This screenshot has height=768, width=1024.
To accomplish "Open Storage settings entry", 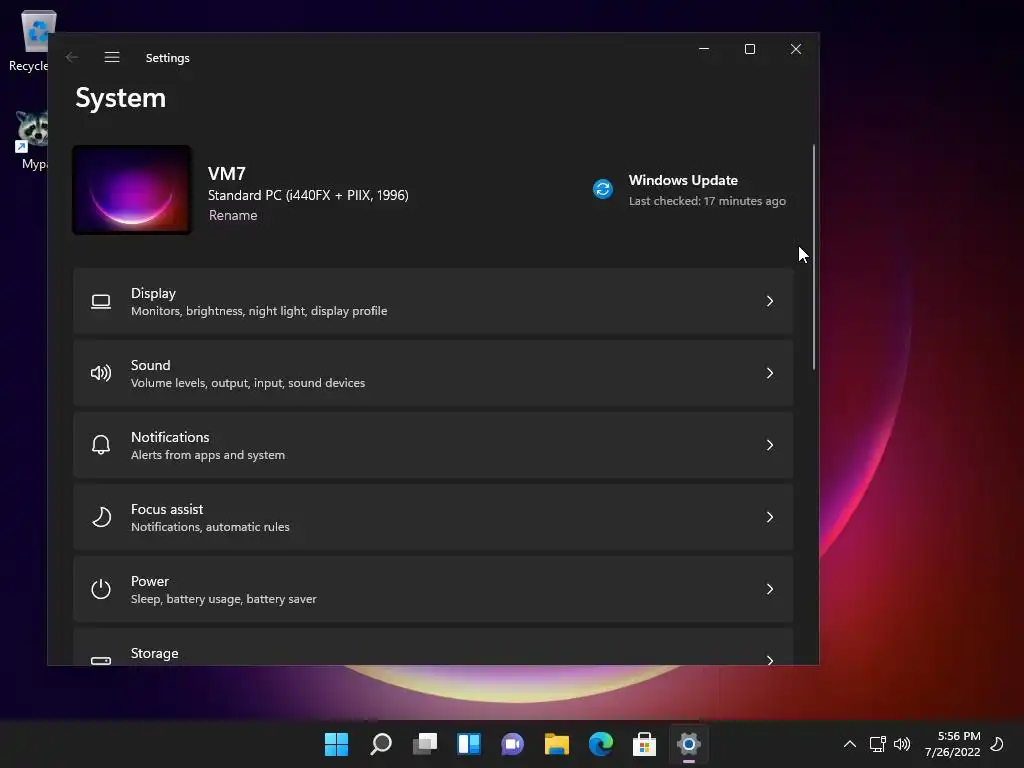I will pos(433,647).
